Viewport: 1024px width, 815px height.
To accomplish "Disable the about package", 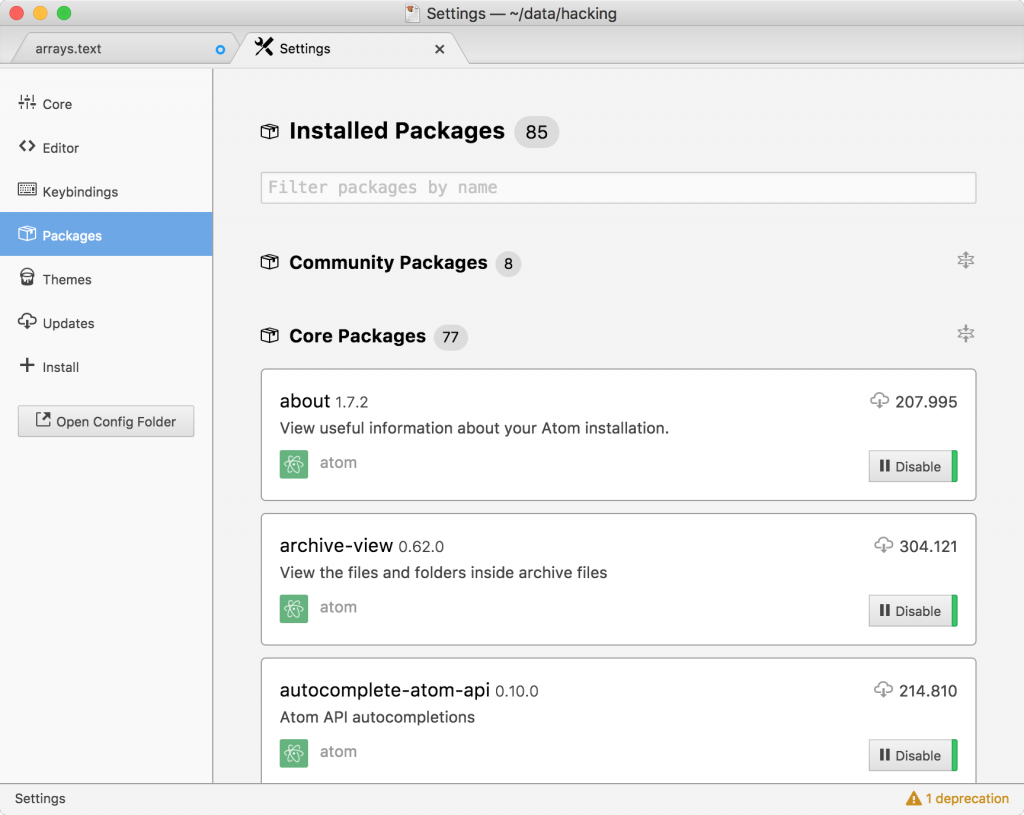I will (x=911, y=466).
